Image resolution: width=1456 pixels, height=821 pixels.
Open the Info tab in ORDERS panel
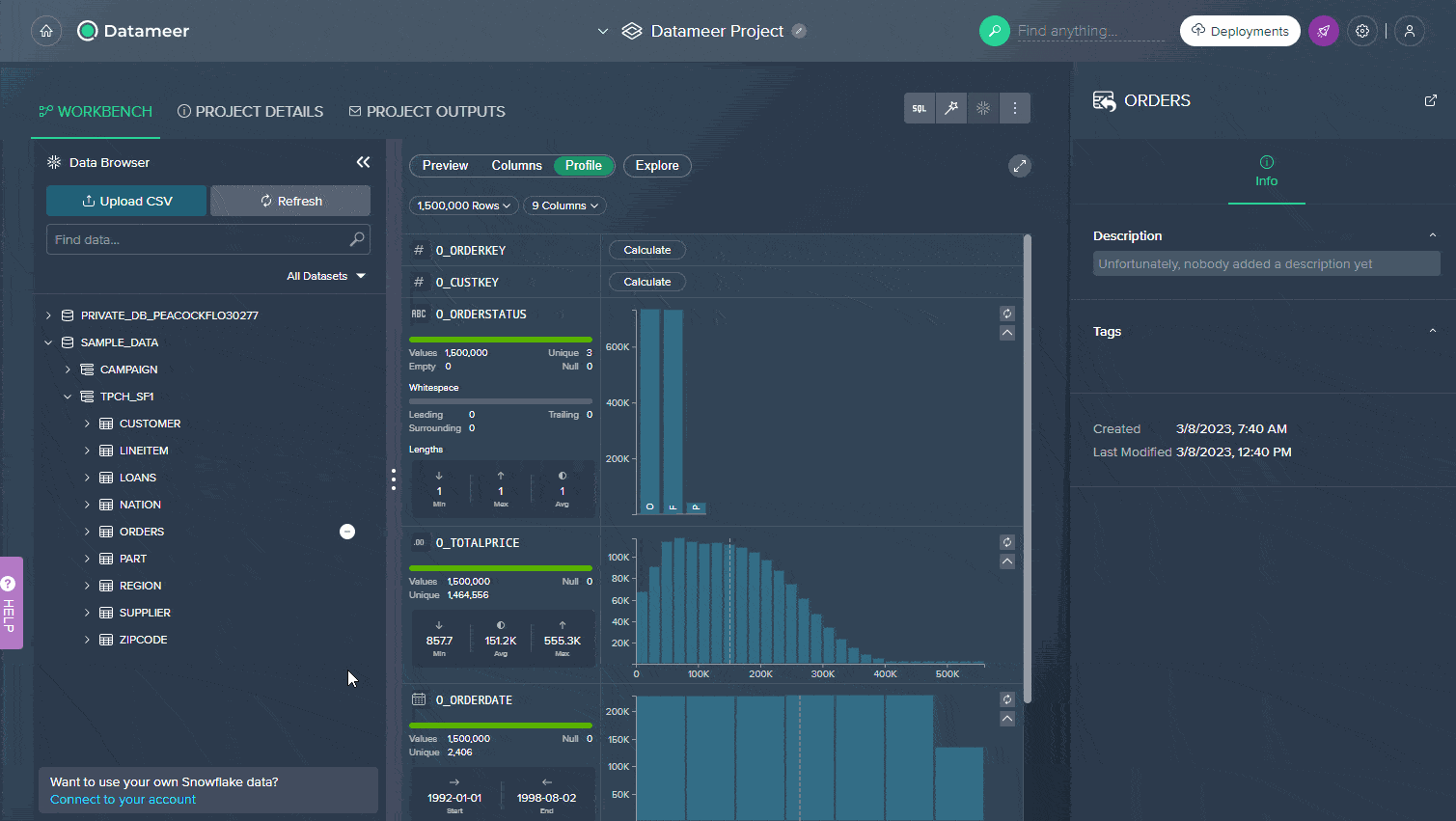click(x=1267, y=172)
